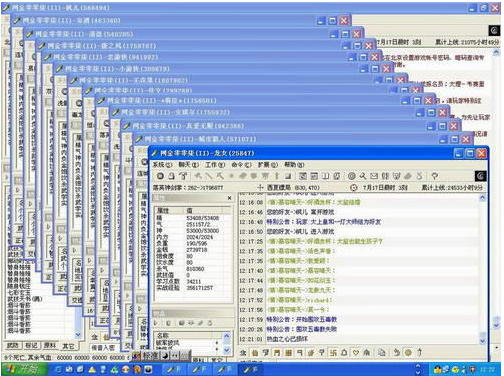The height and width of the screenshot is (376, 504).
Task: Click the skill list scroll-down arrow
Action: tap(227, 350)
